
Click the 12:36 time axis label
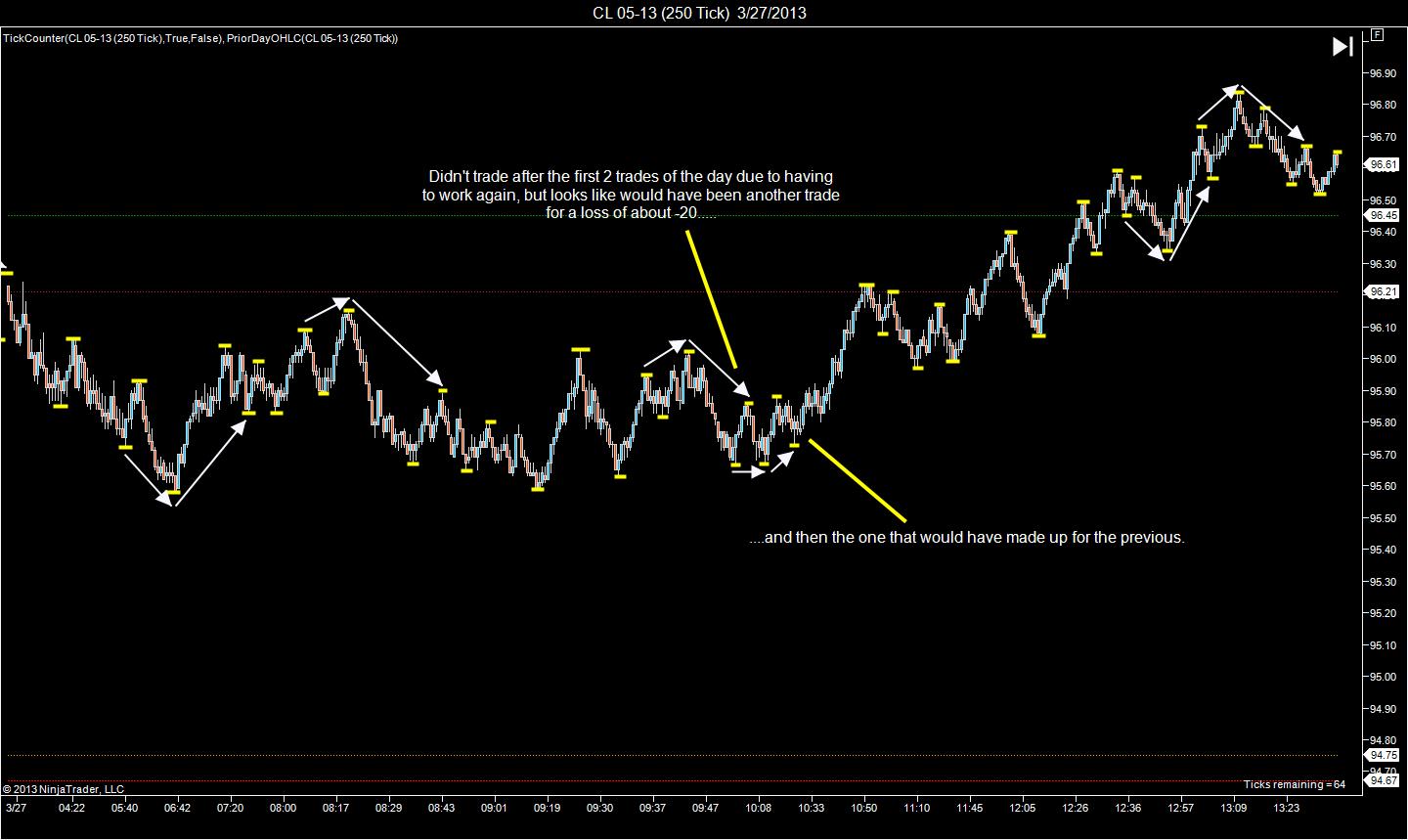tap(1127, 808)
